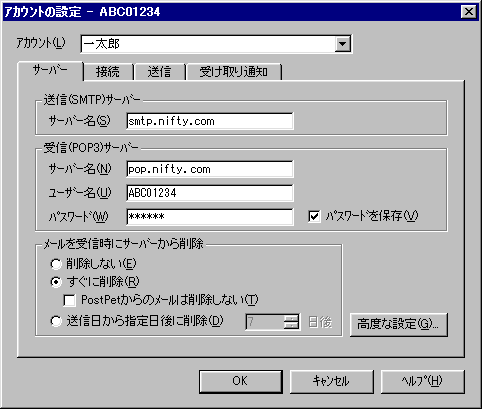
Task: Click the パスワード input field
Action: coord(210,217)
